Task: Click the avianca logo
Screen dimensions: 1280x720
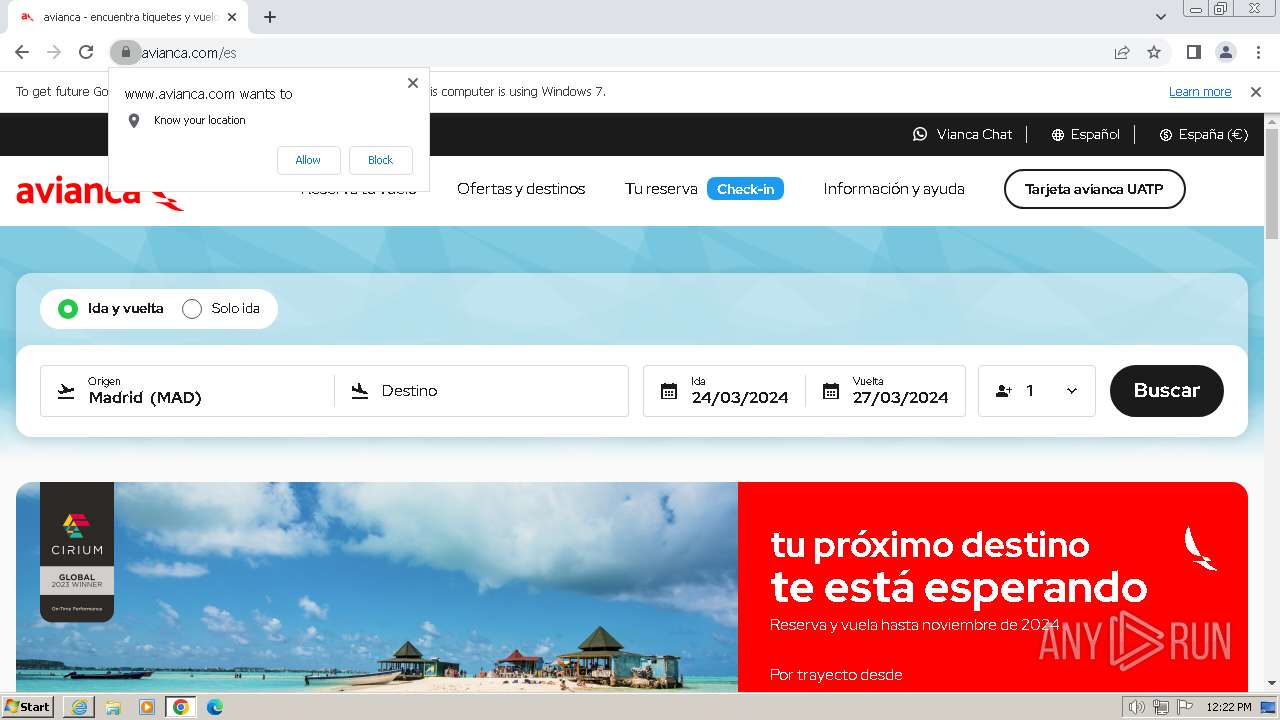Action: [100, 192]
